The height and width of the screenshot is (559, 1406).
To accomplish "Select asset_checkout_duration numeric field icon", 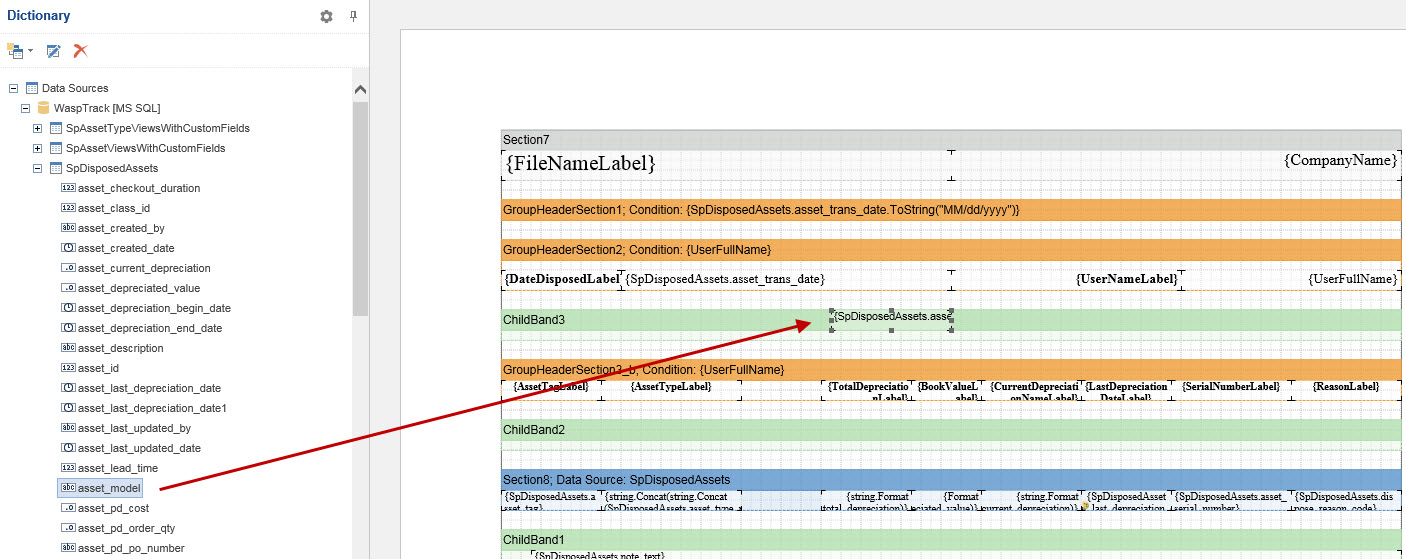I will (x=68, y=188).
